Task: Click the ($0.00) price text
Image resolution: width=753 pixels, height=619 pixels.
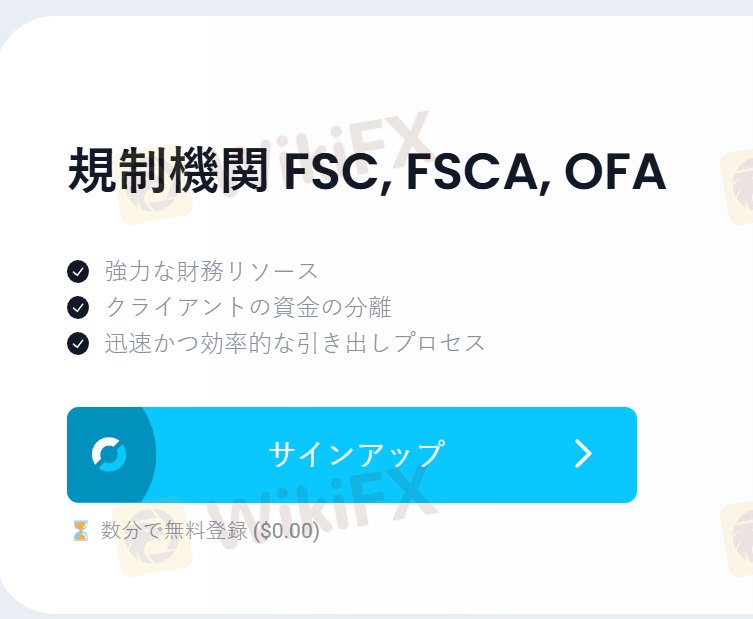Action: 287,531
